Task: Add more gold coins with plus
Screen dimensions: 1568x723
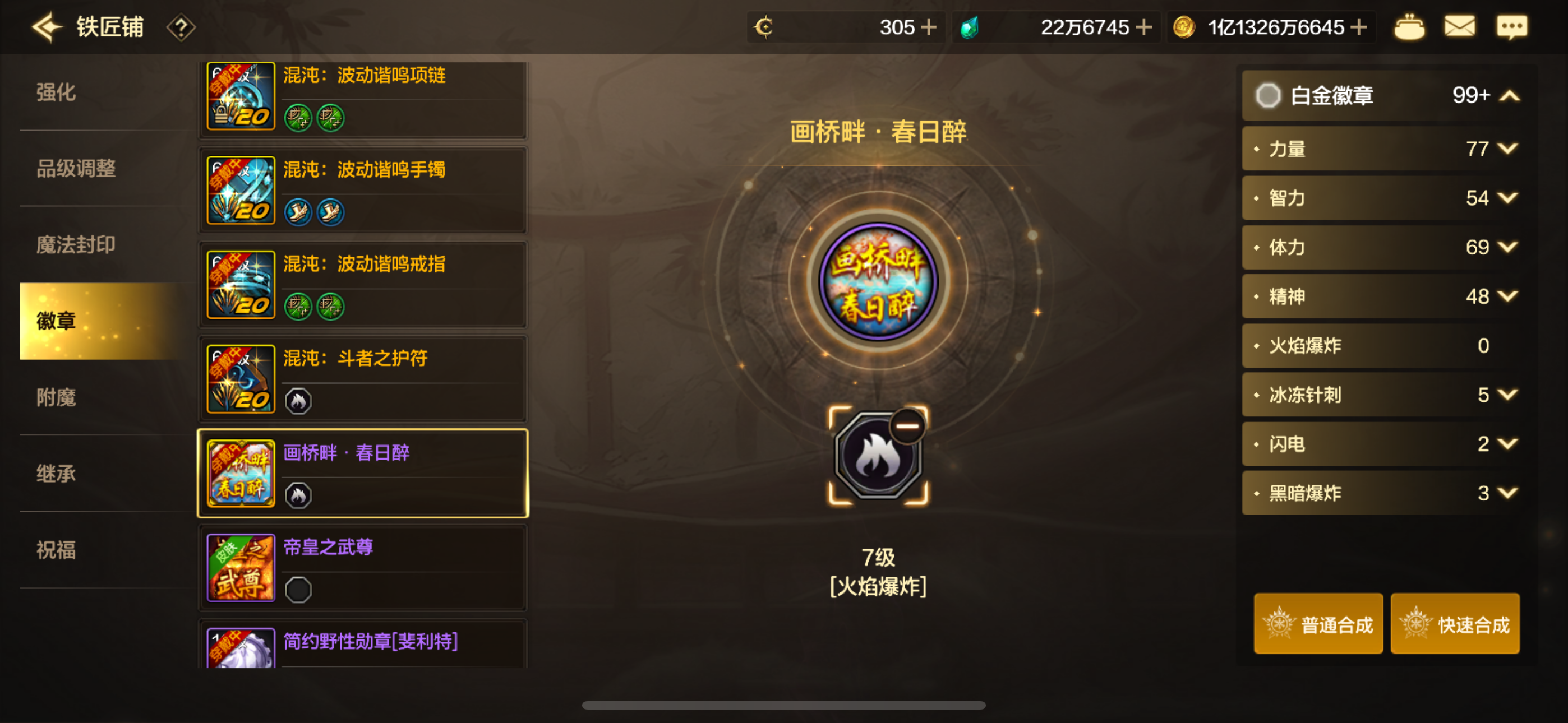Action: (x=1358, y=27)
